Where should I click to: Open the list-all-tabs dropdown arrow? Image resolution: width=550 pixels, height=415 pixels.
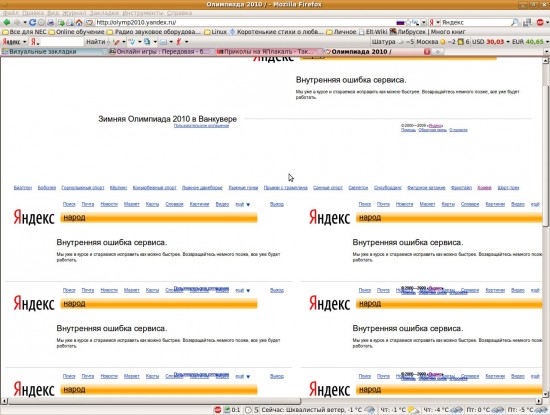point(546,52)
